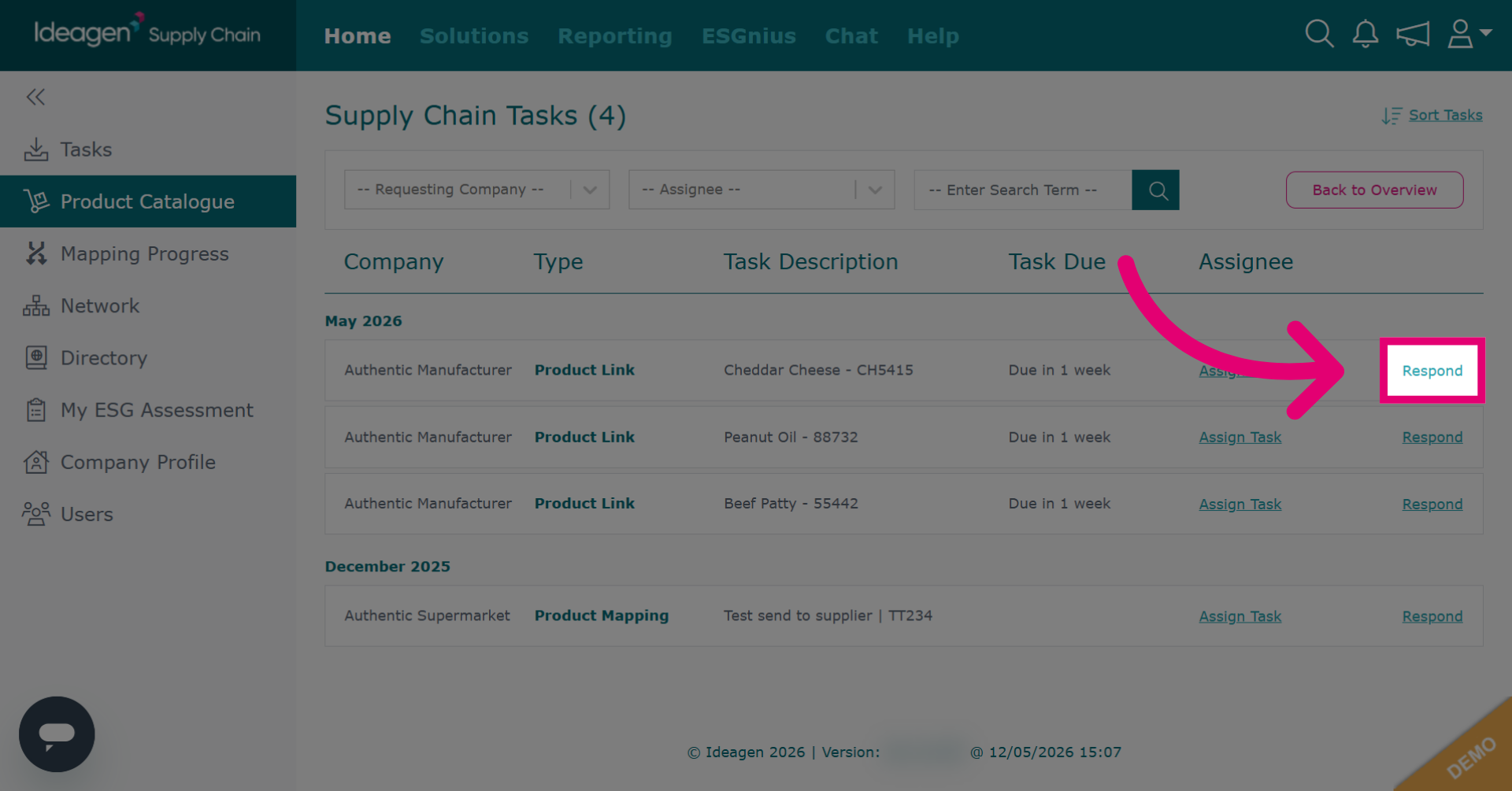Click the Task Due column header
The width and height of the screenshot is (1512, 791).
(x=1057, y=262)
